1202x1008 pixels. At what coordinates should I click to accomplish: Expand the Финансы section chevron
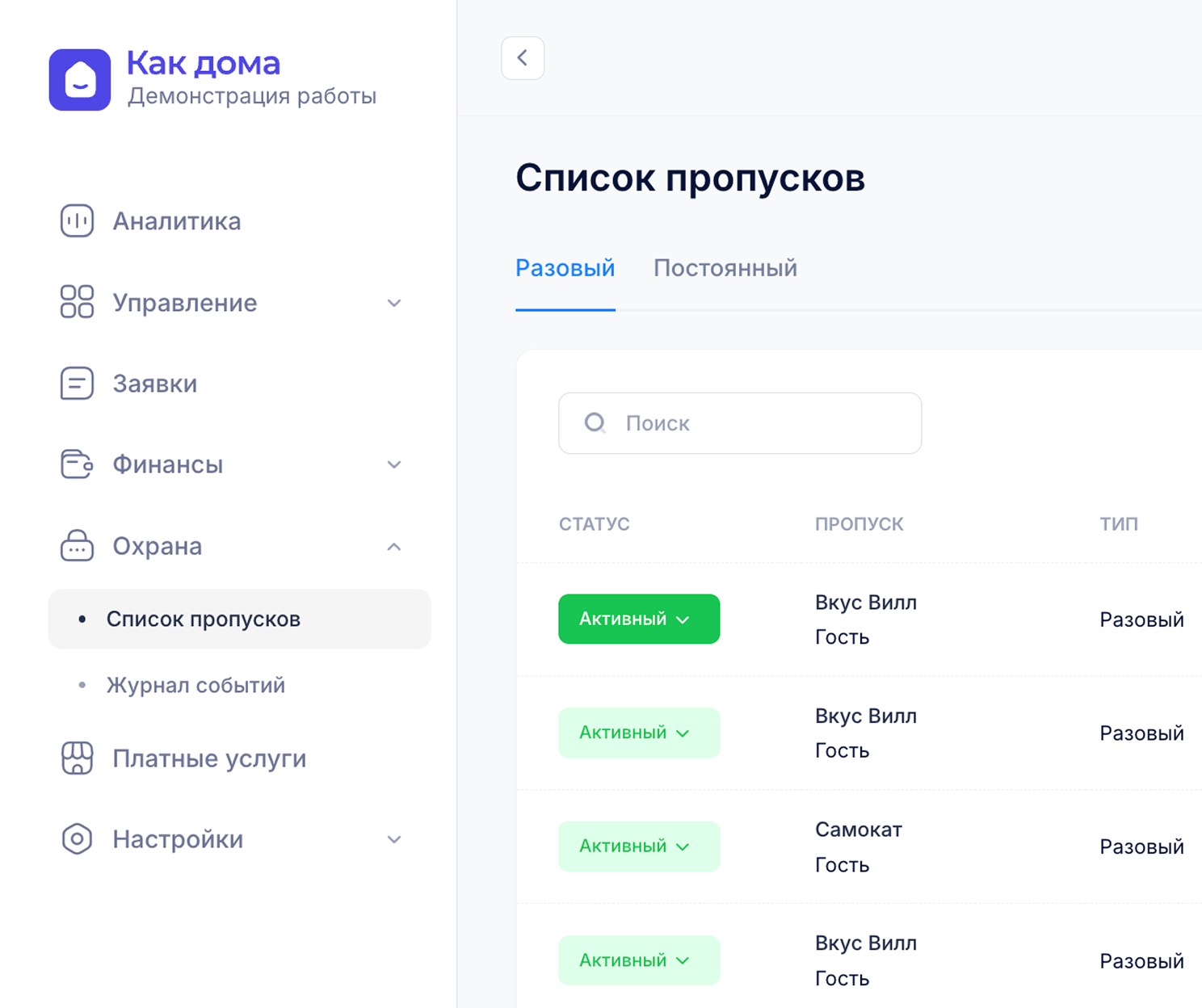394,464
